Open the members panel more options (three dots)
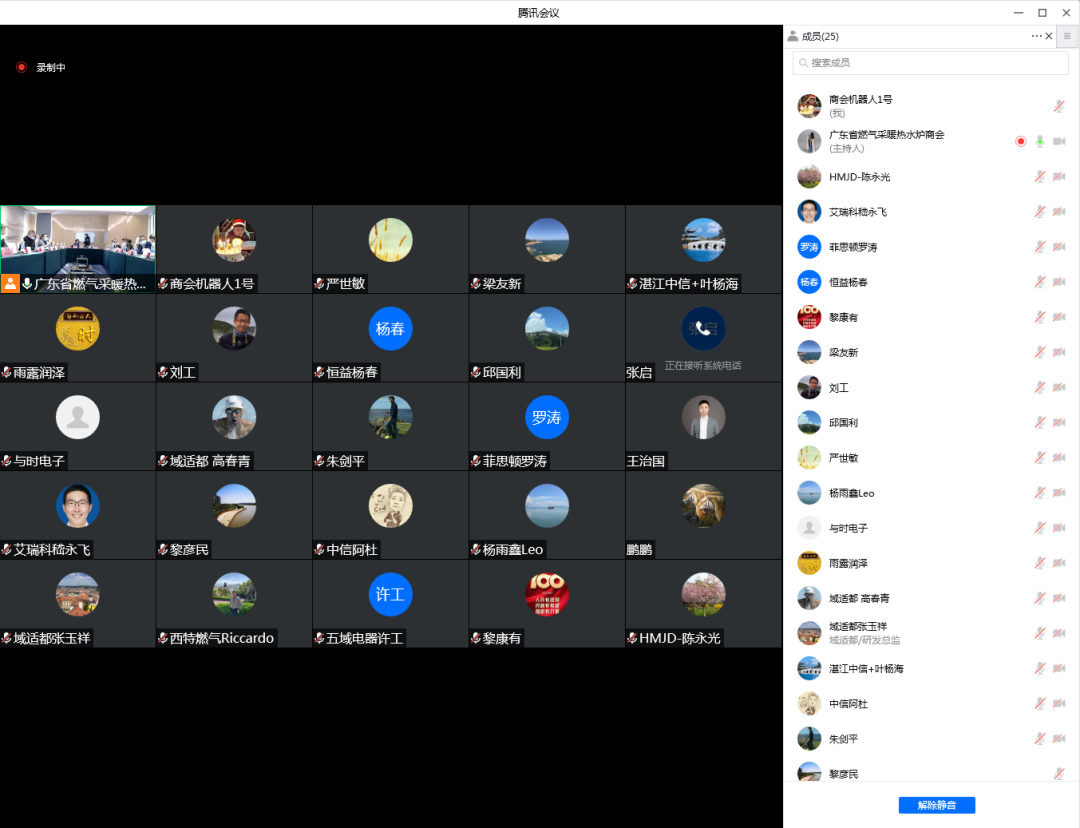 [1037, 36]
